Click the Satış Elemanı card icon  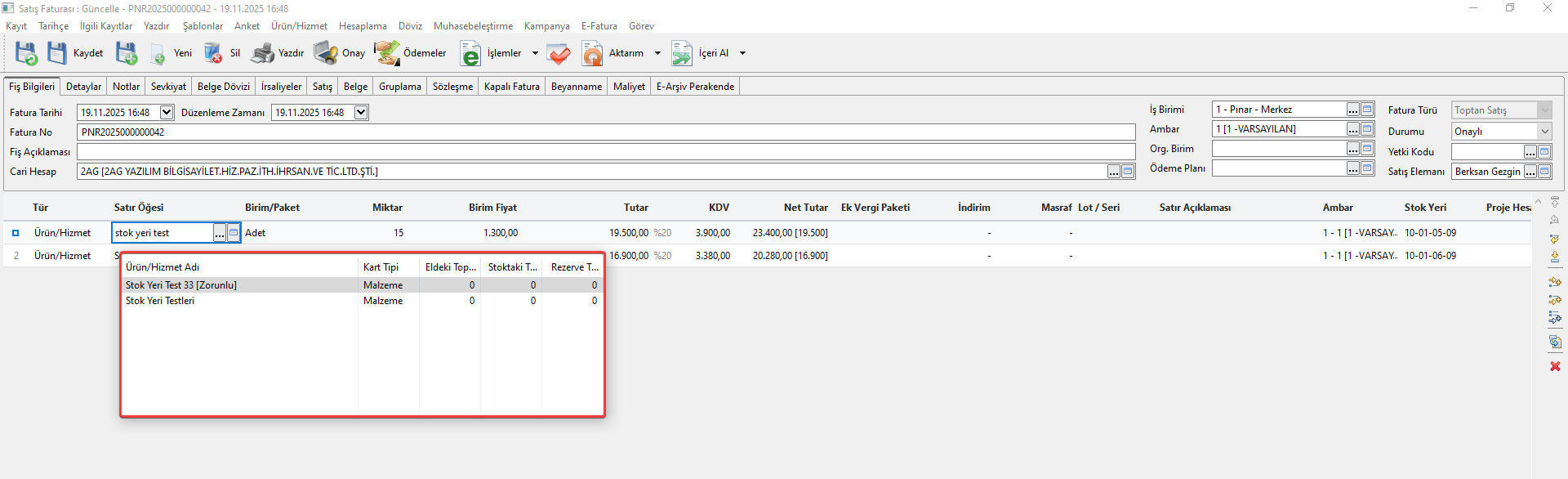pos(1544,172)
